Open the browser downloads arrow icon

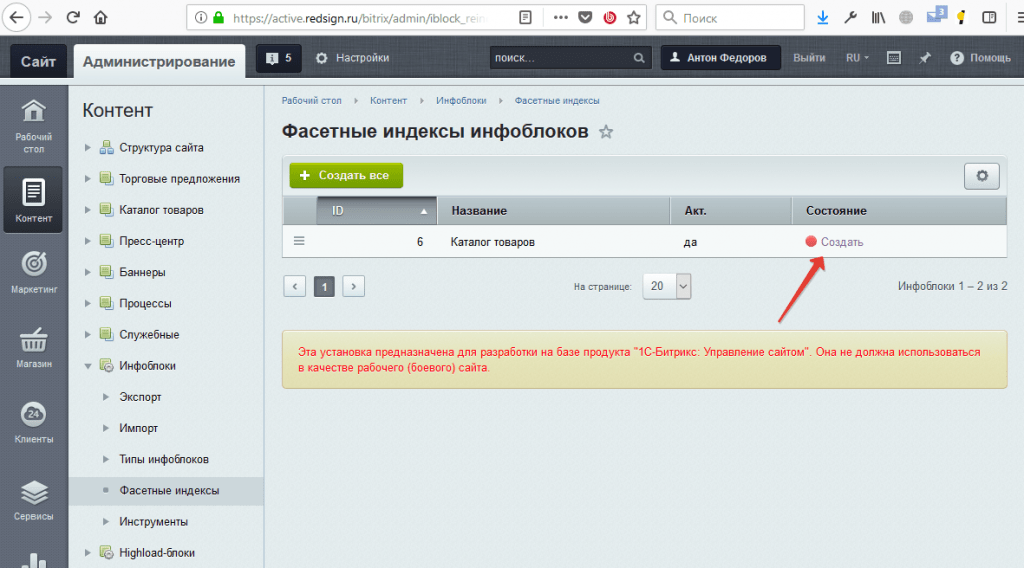[x=823, y=18]
